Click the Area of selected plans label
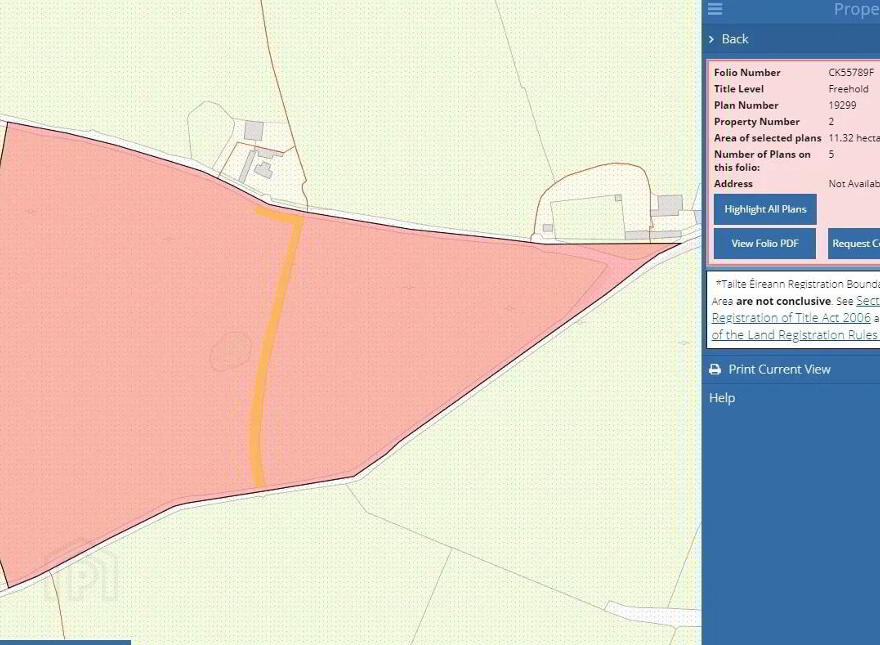Screen dimensions: 880x645 [x=767, y=138]
